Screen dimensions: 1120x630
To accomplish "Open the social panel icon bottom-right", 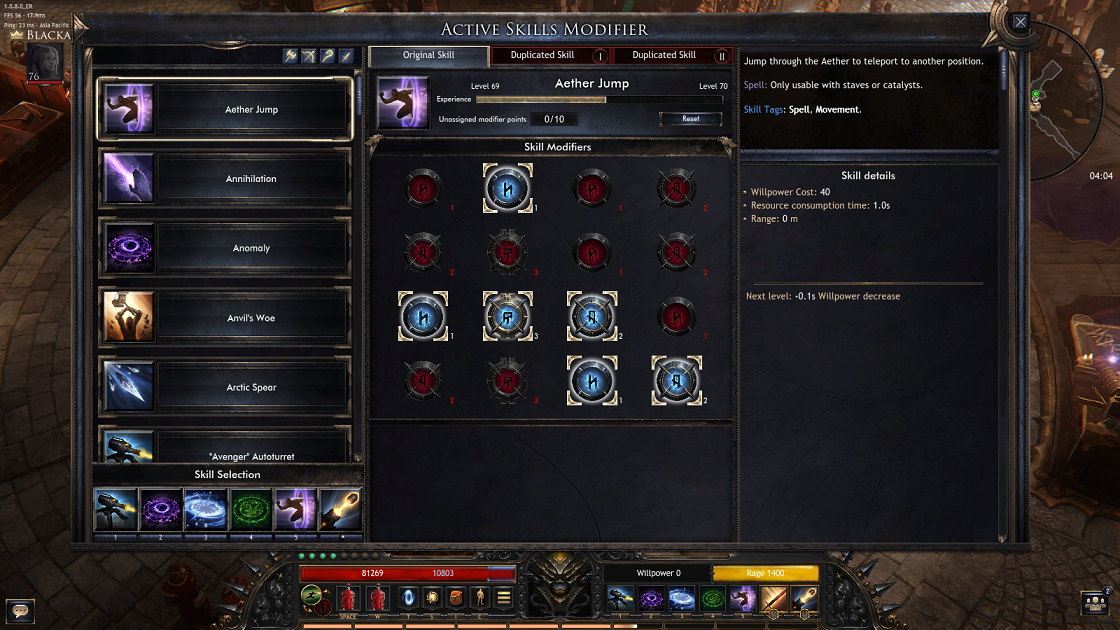I will (1095, 604).
